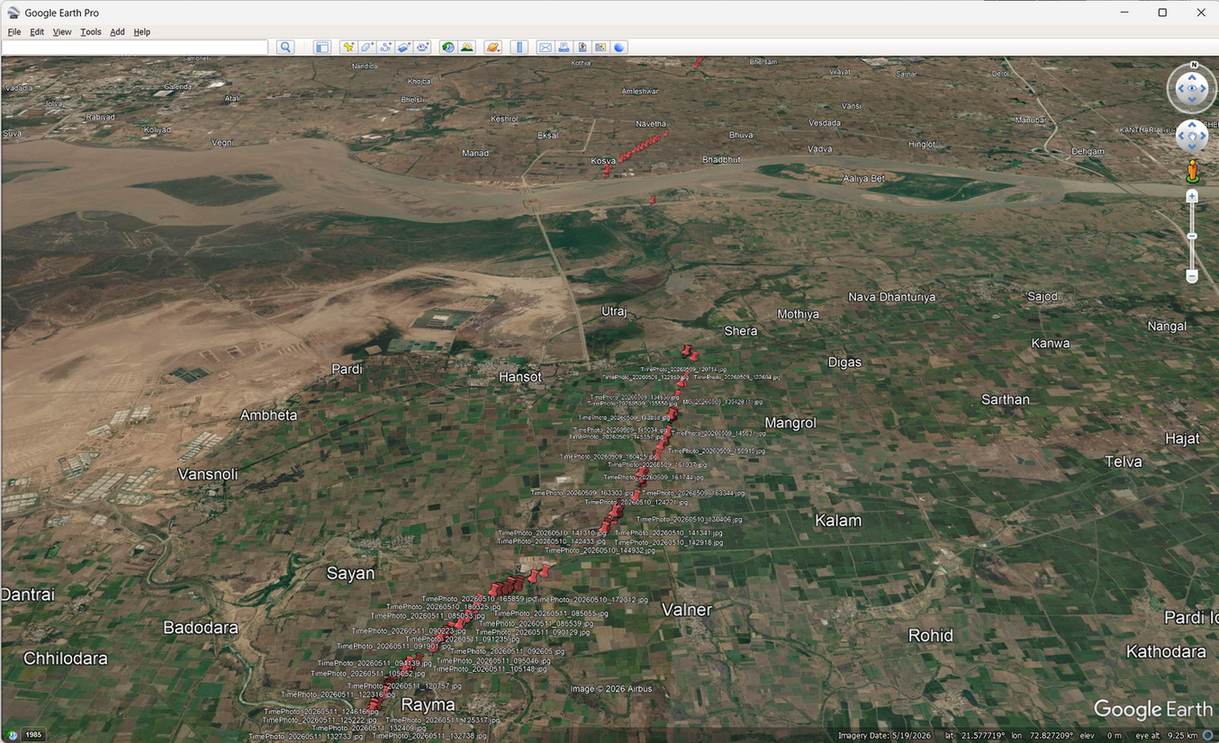Click move-right arrow on Move joystick
1219x743 pixels.
pyautogui.click(x=1203, y=137)
